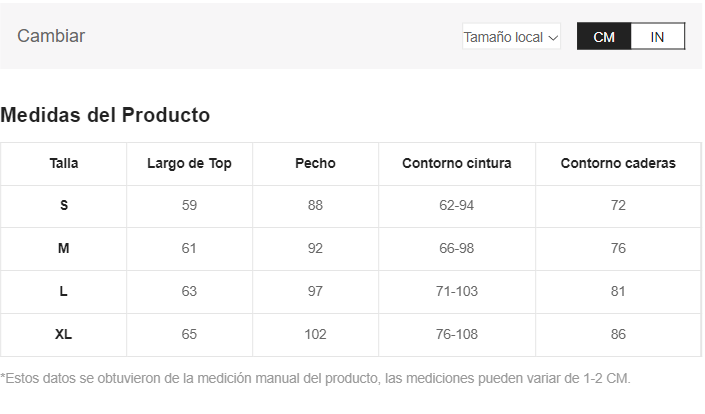This screenshot has height=414, width=705.
Task: Select the size L row label
Action: pos(64,291)
